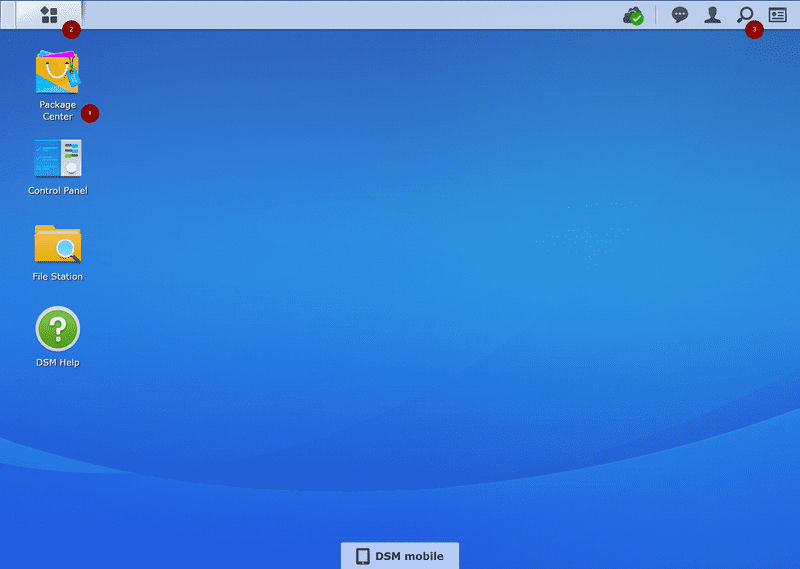Select the "File Station" text label
800x569 pixels.
click(x=57, y=277)
